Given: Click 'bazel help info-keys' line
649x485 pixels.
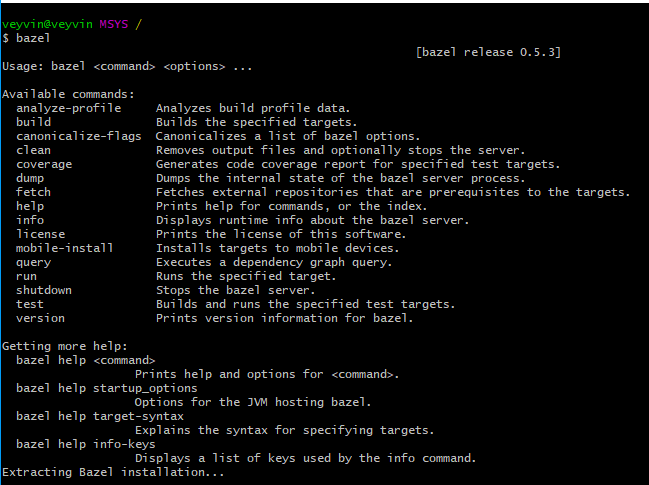Looking at the screenshot, I should [x=86, y=444].
